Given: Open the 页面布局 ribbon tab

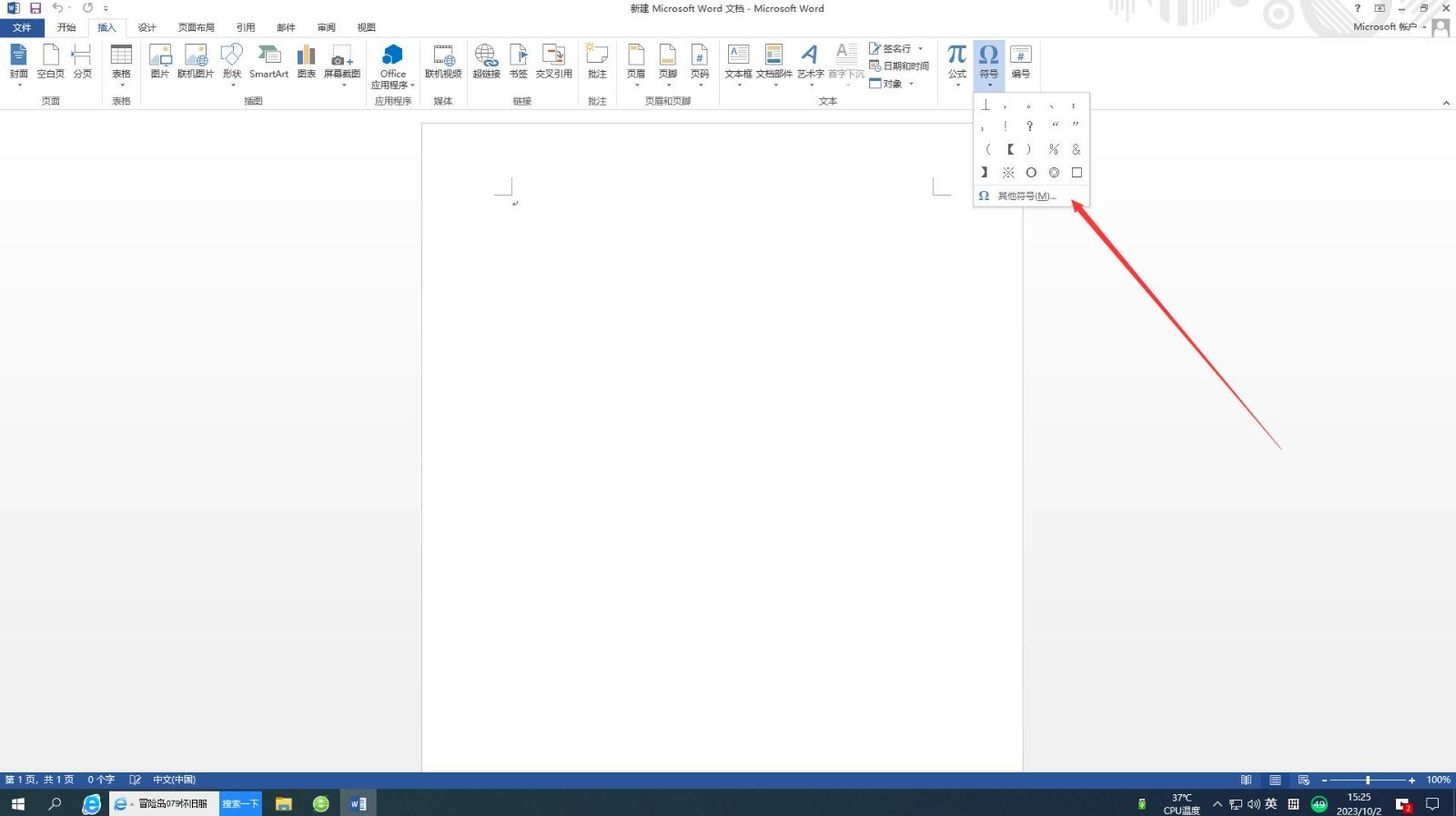Looking at the screenshot, I should (x=196, y=27).
